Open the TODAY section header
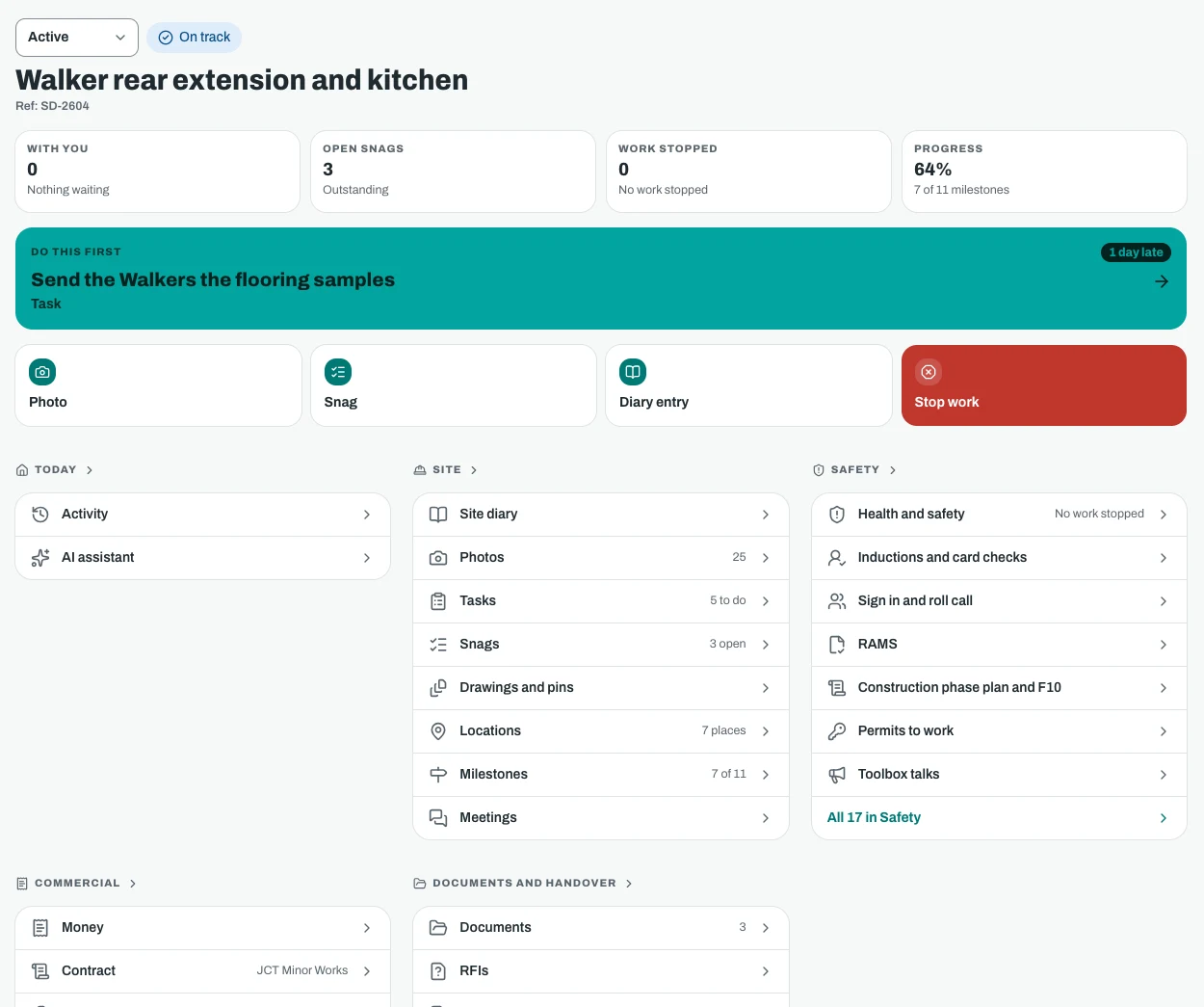Screen dimensions: 1204x1007 (x=55, y=470)
